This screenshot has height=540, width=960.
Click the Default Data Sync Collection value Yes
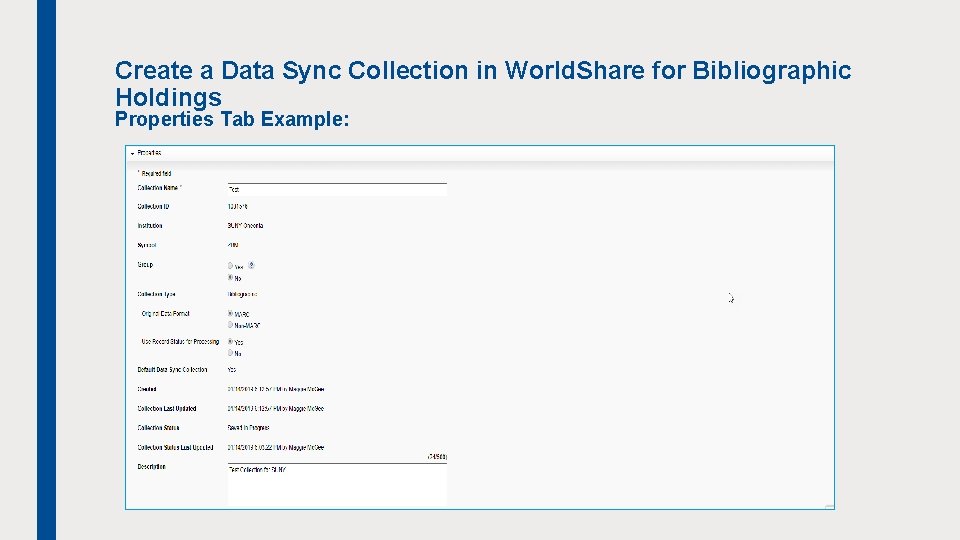coord(231,370)
